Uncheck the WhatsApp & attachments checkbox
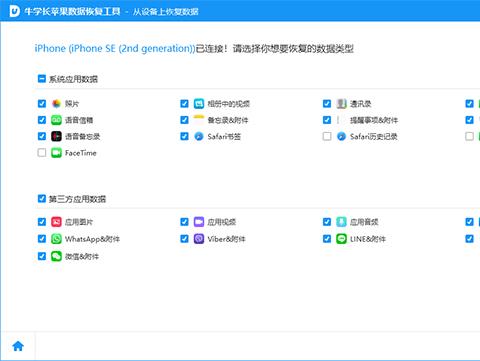480x361 pixels. point(42,239)
